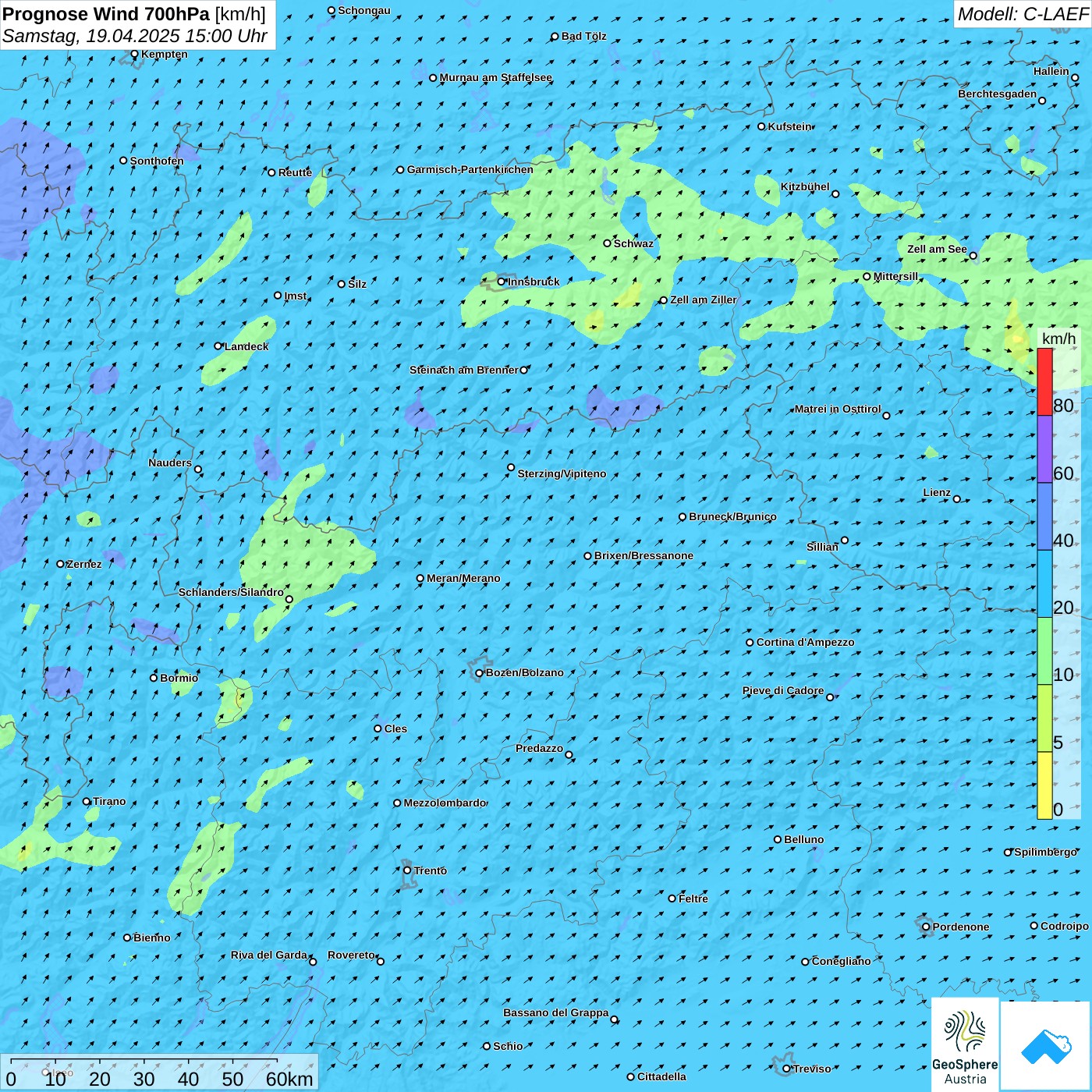Click the Nauders location dot
This screenshot has width=1092, height=1092.
click(x=198, y=470)
